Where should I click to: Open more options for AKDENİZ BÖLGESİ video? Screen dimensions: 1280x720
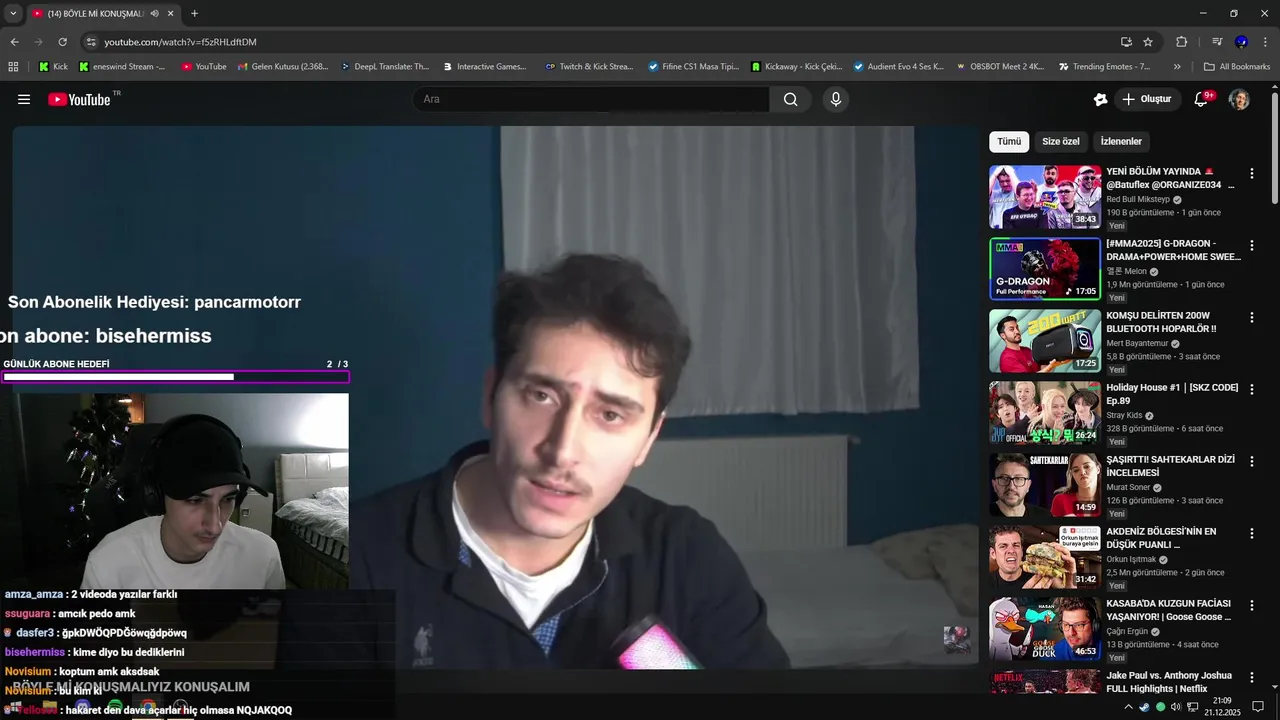tap(1251, 533)
